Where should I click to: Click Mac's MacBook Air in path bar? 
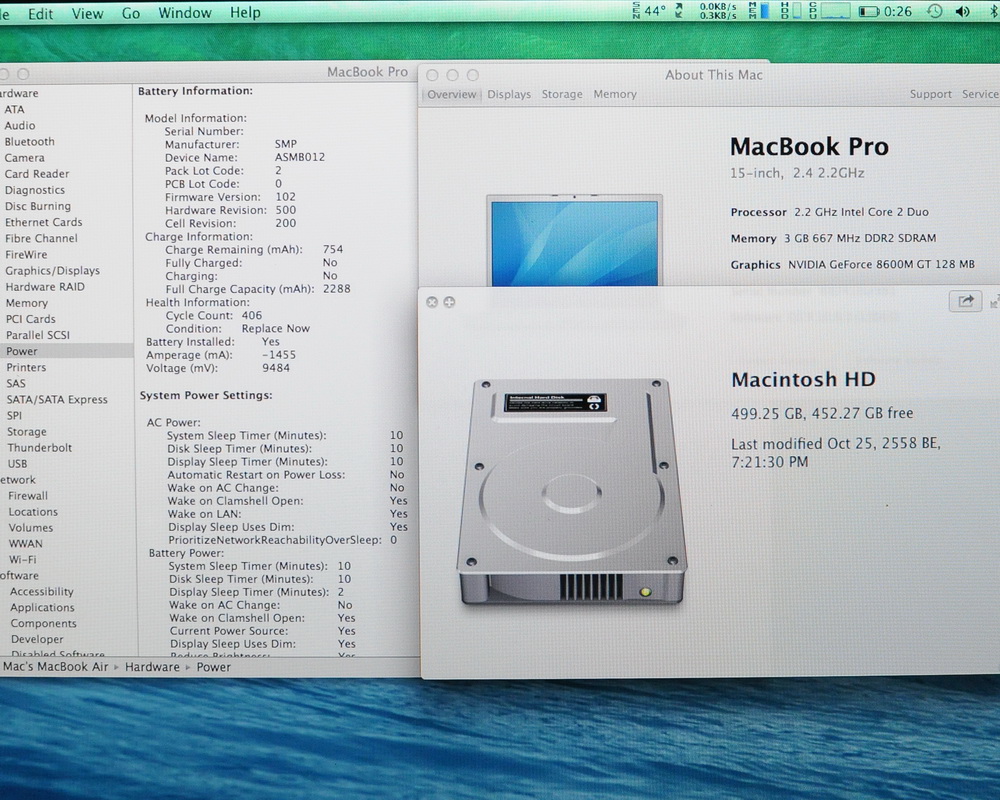click(55, 667)
